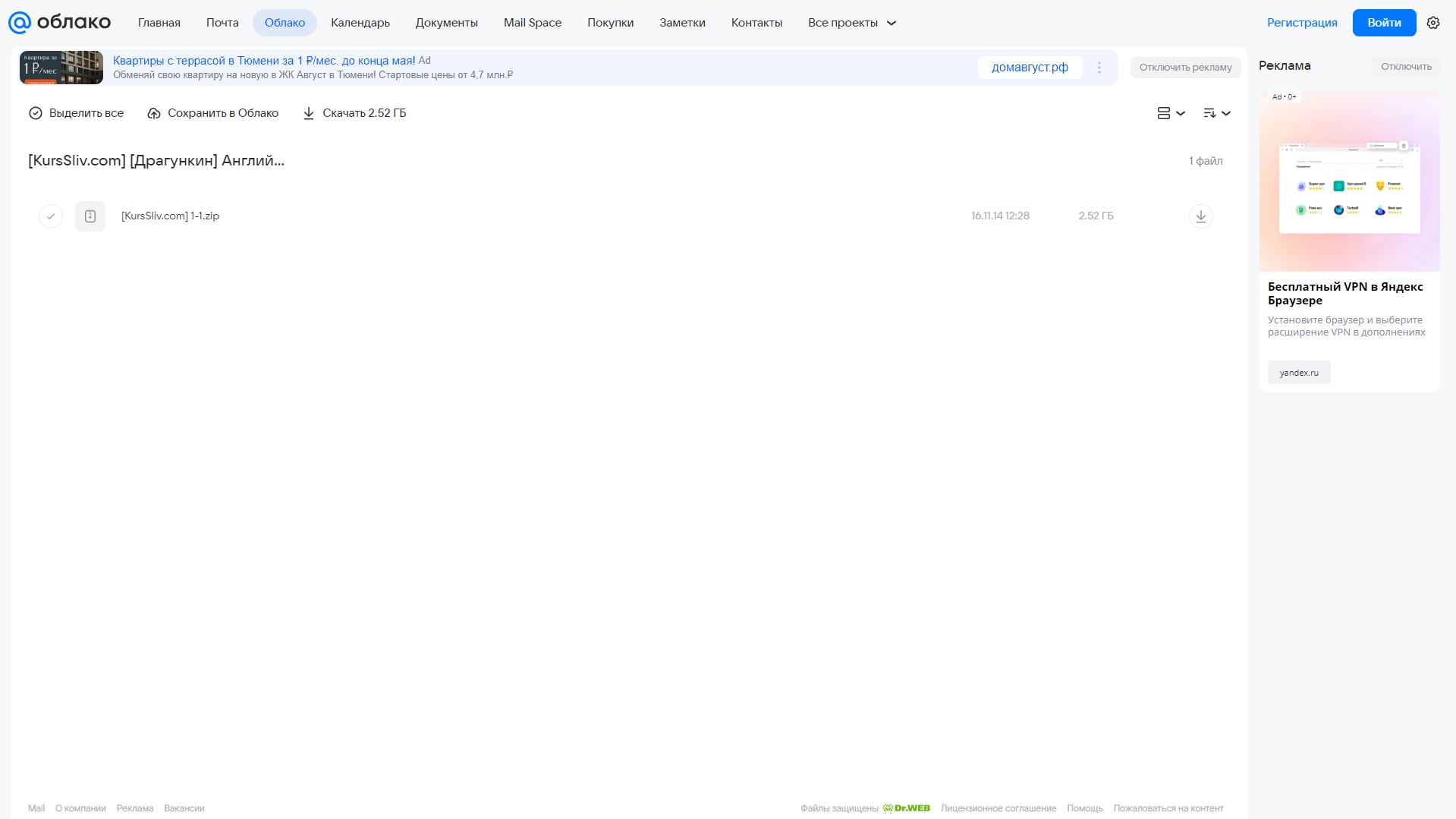Click the zip archive file icon
Image resolution: width=1456 pixels, height=819 pixels.
pos(90,216)
